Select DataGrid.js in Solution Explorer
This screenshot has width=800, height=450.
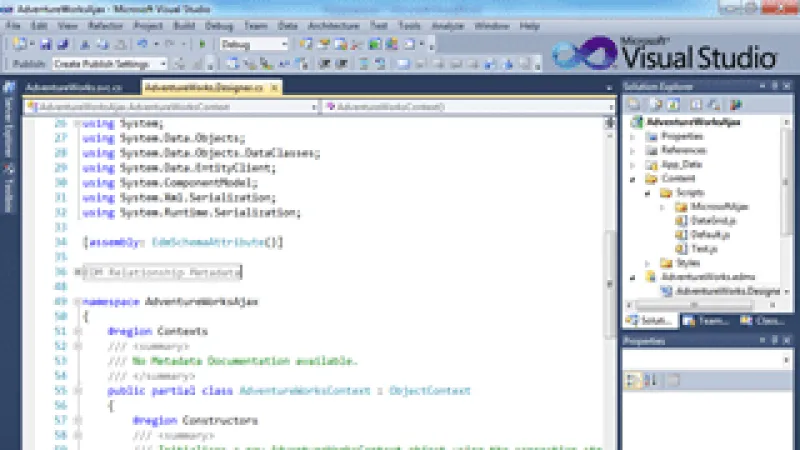(x=713, y=221)
